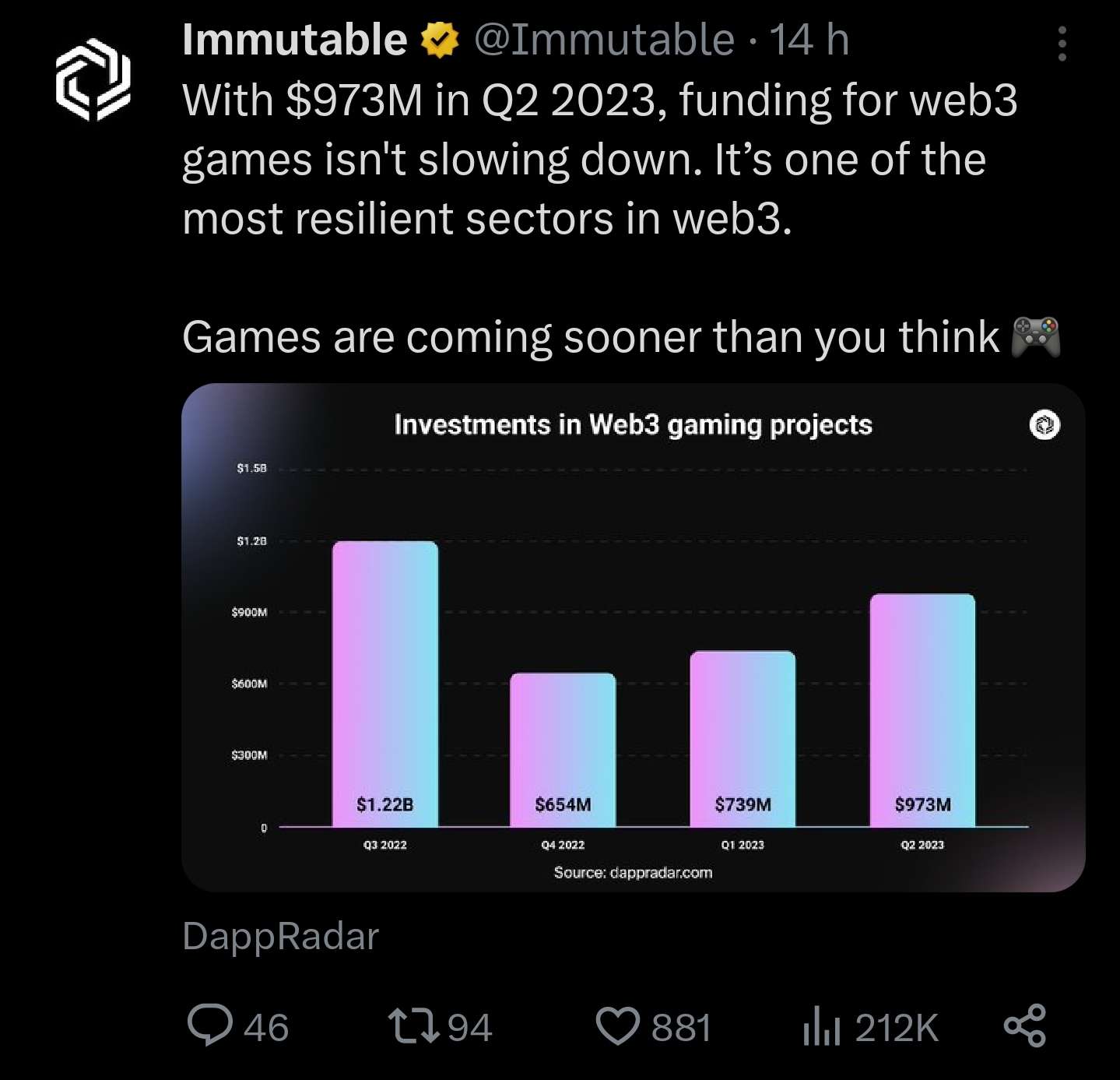1120x1080 pixels.
Task: Open the 14 h timestamp
Action: [x=809, y=40]
